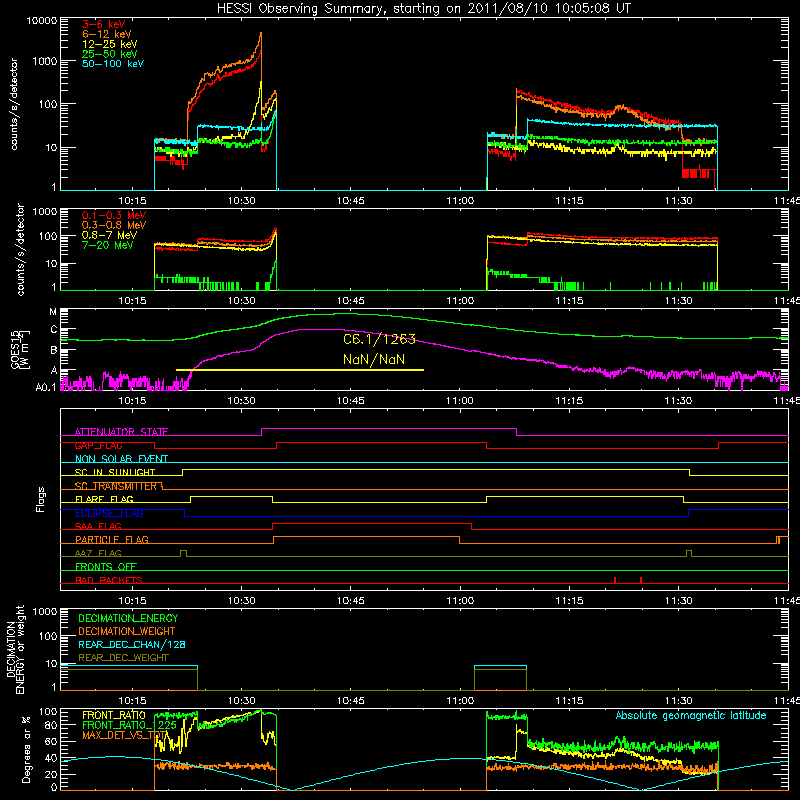800x800 pixels.
Task: Click the REAR_DEC_WEIGHT legend label
Action: (x=123, y=658)
